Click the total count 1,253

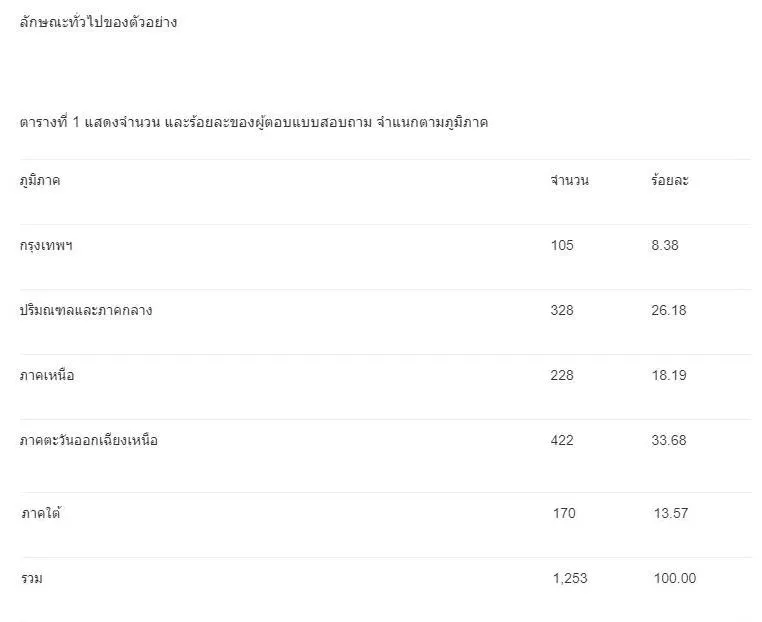(570, 579)
